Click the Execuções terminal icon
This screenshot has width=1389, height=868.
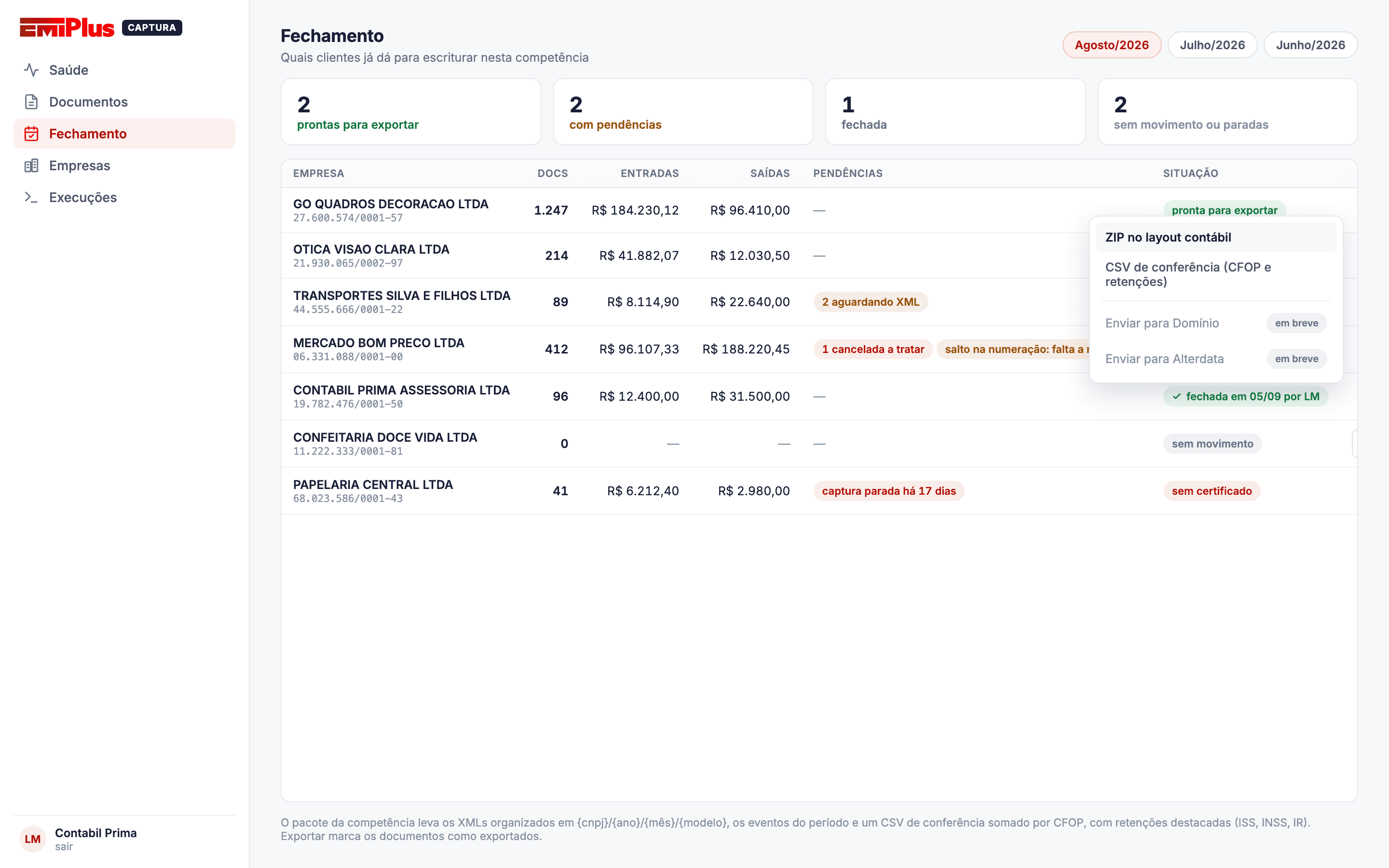pos(31,198)
